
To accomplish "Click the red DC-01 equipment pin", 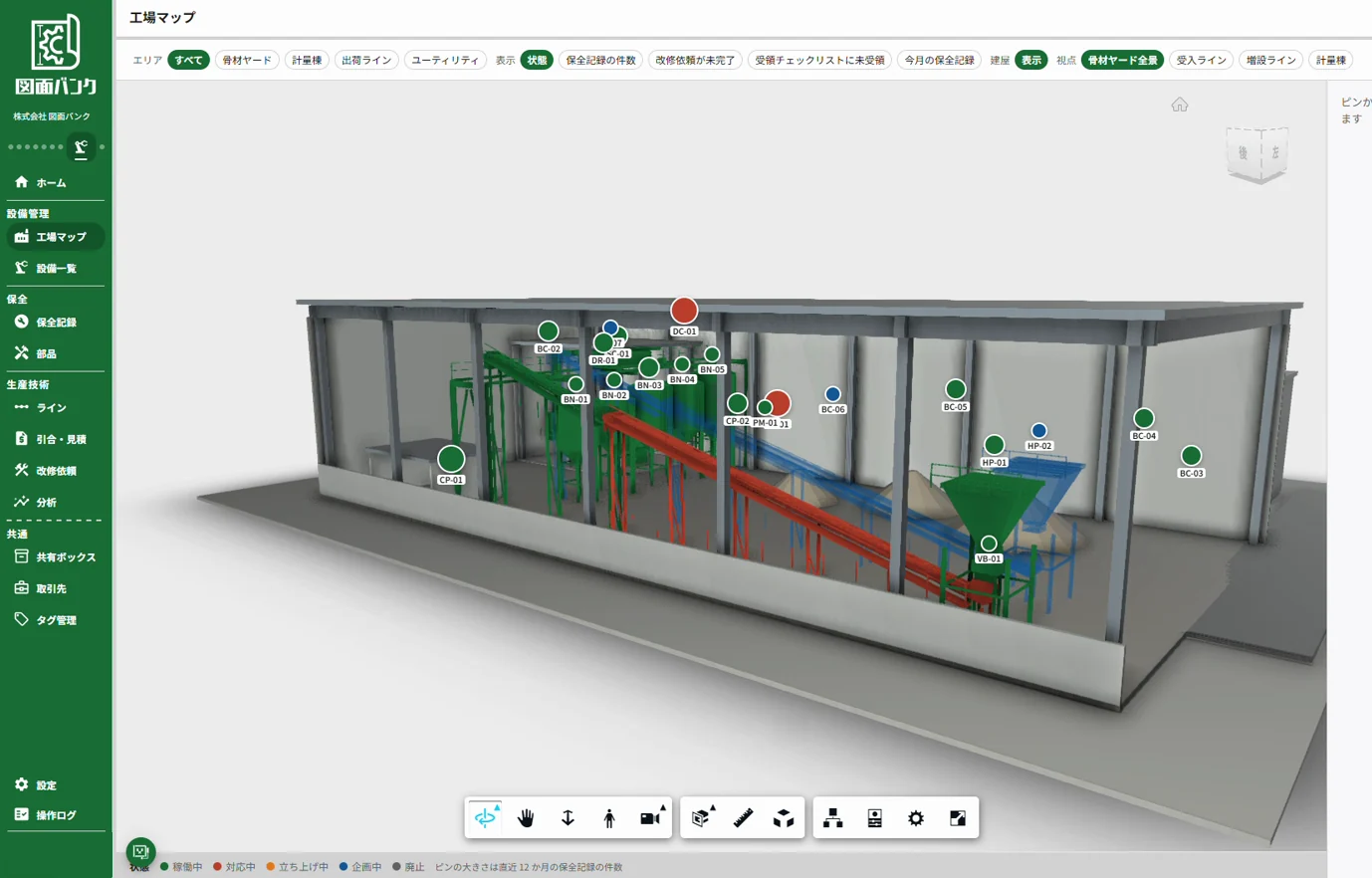I will (x=684, y=311).
